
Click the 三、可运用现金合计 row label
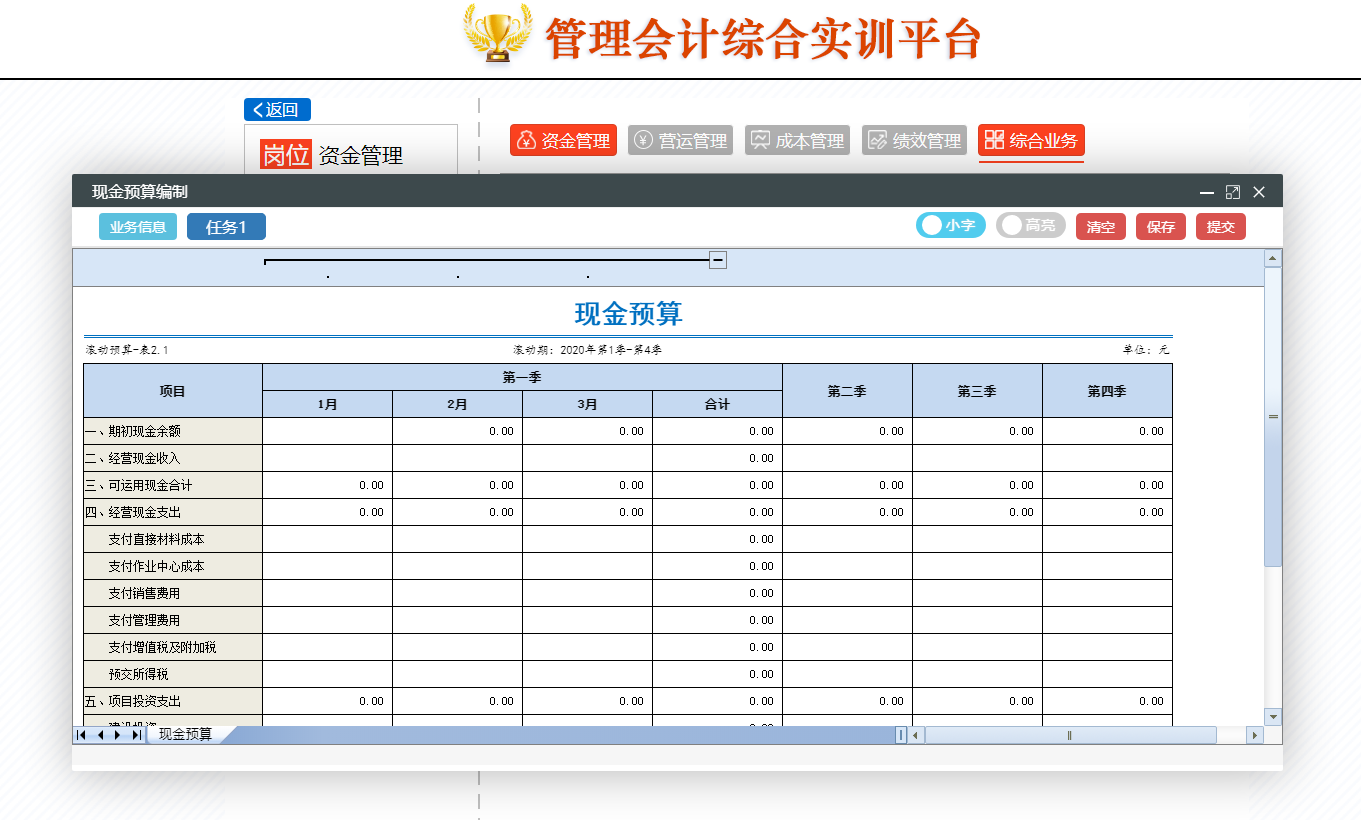tap(173, 485)
